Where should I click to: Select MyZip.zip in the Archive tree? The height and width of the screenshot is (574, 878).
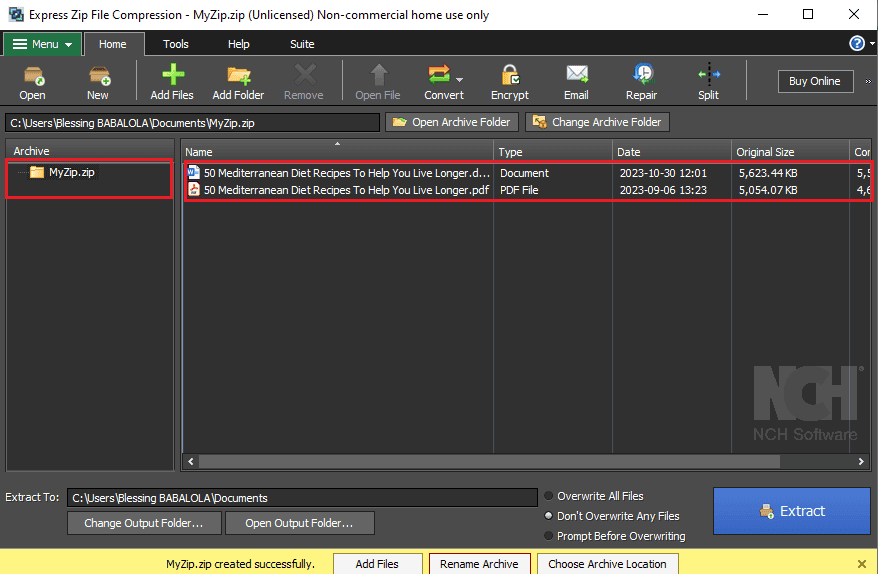tap(72, 172)
